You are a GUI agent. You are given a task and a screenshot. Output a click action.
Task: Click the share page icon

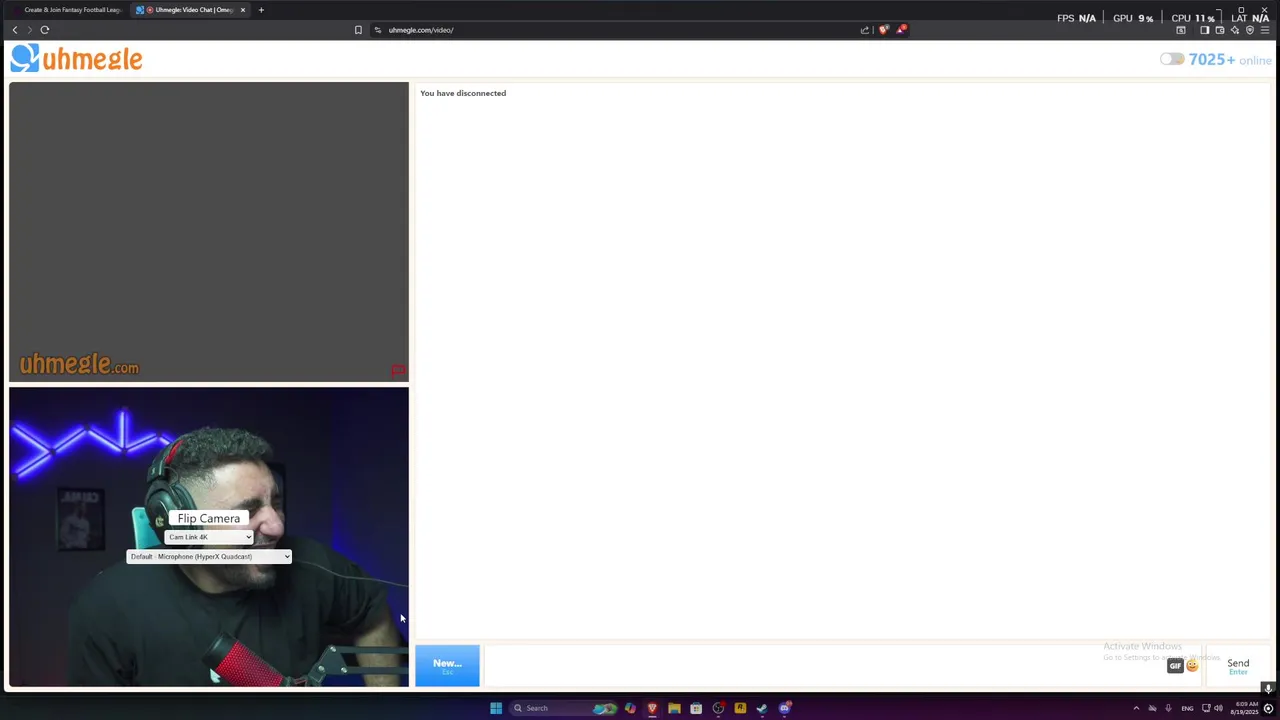pyautogui.click(x=865, y=30)
